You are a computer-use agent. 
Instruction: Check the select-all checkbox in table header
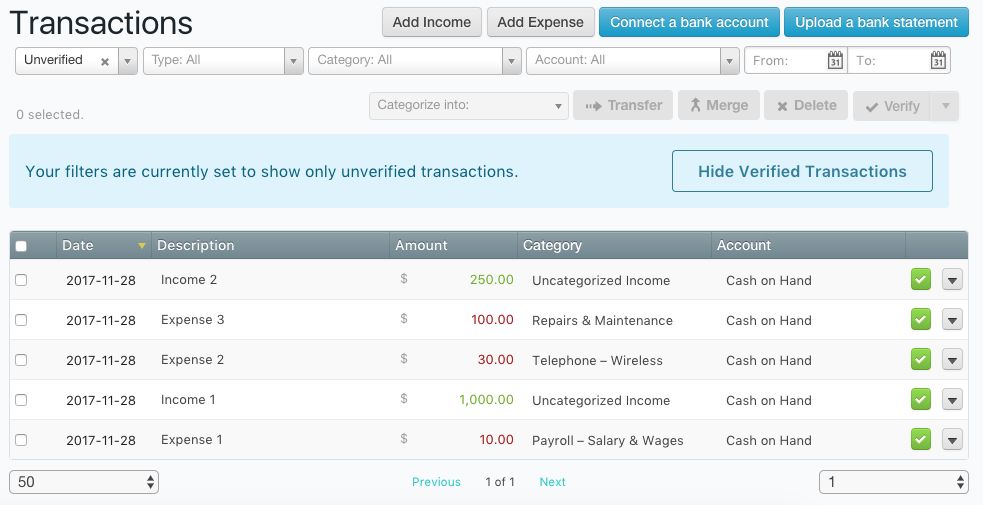click(22, 246)
